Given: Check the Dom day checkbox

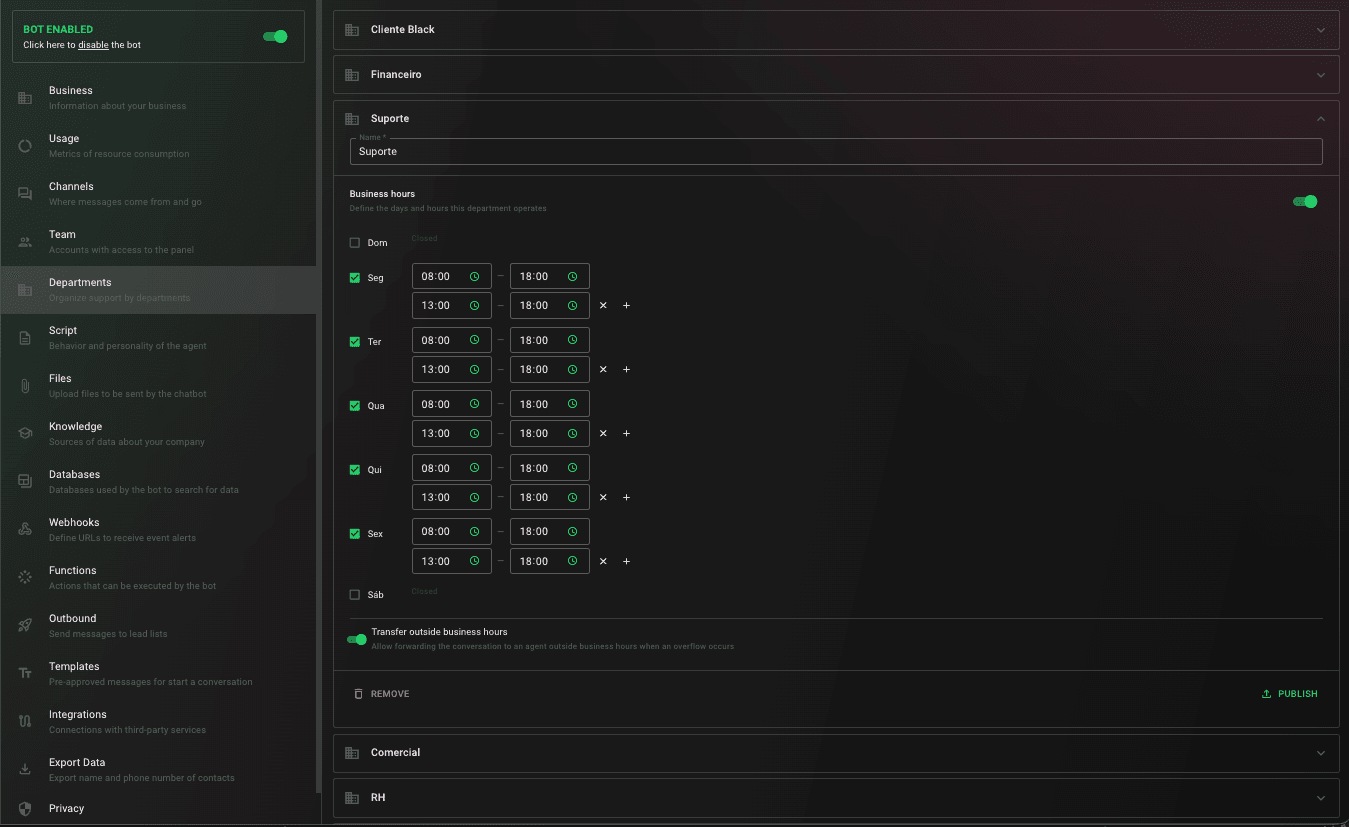Looking at the screenshot, I should coord(355,243).
